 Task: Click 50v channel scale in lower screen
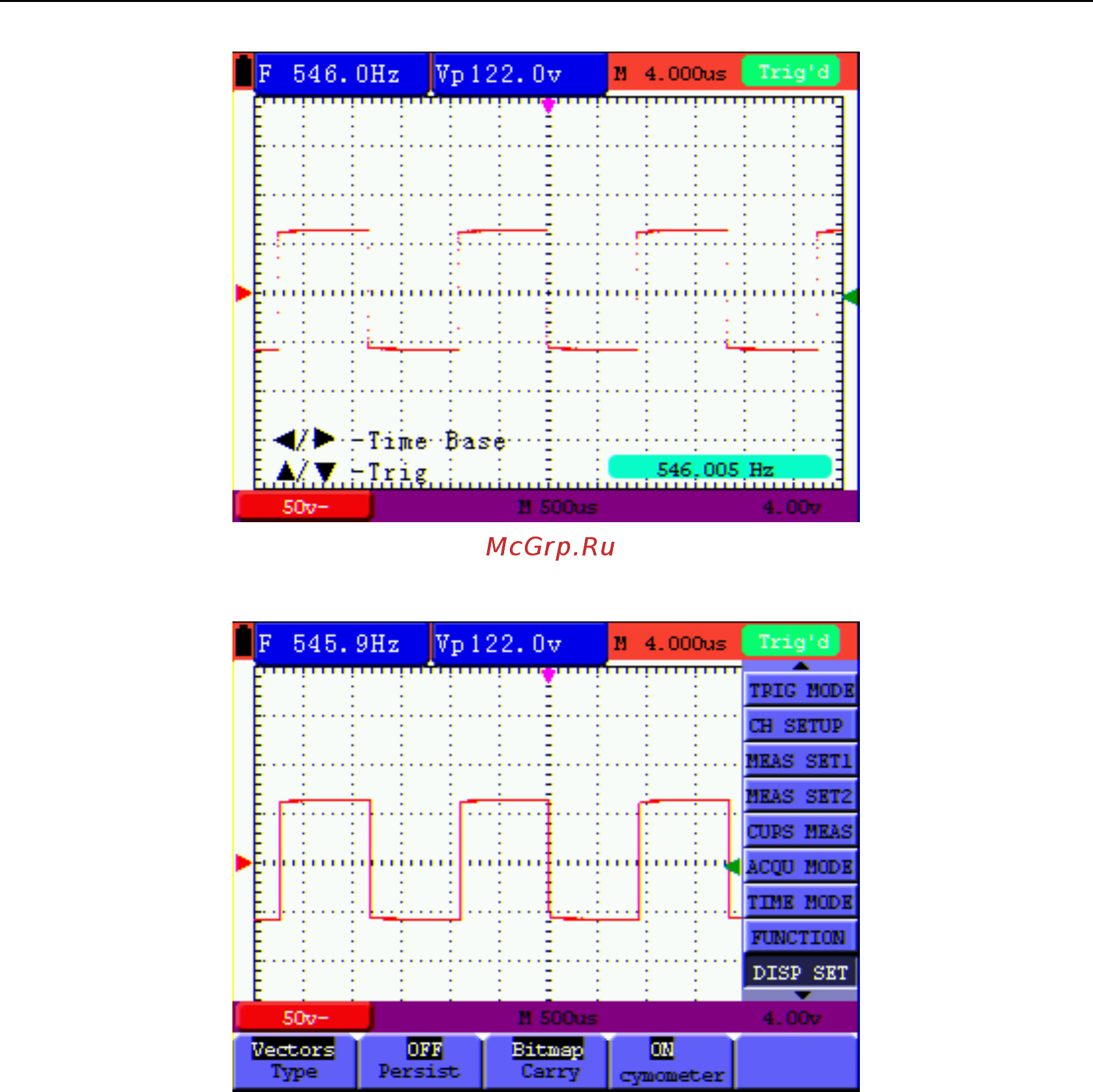(x=304, y=1018)
